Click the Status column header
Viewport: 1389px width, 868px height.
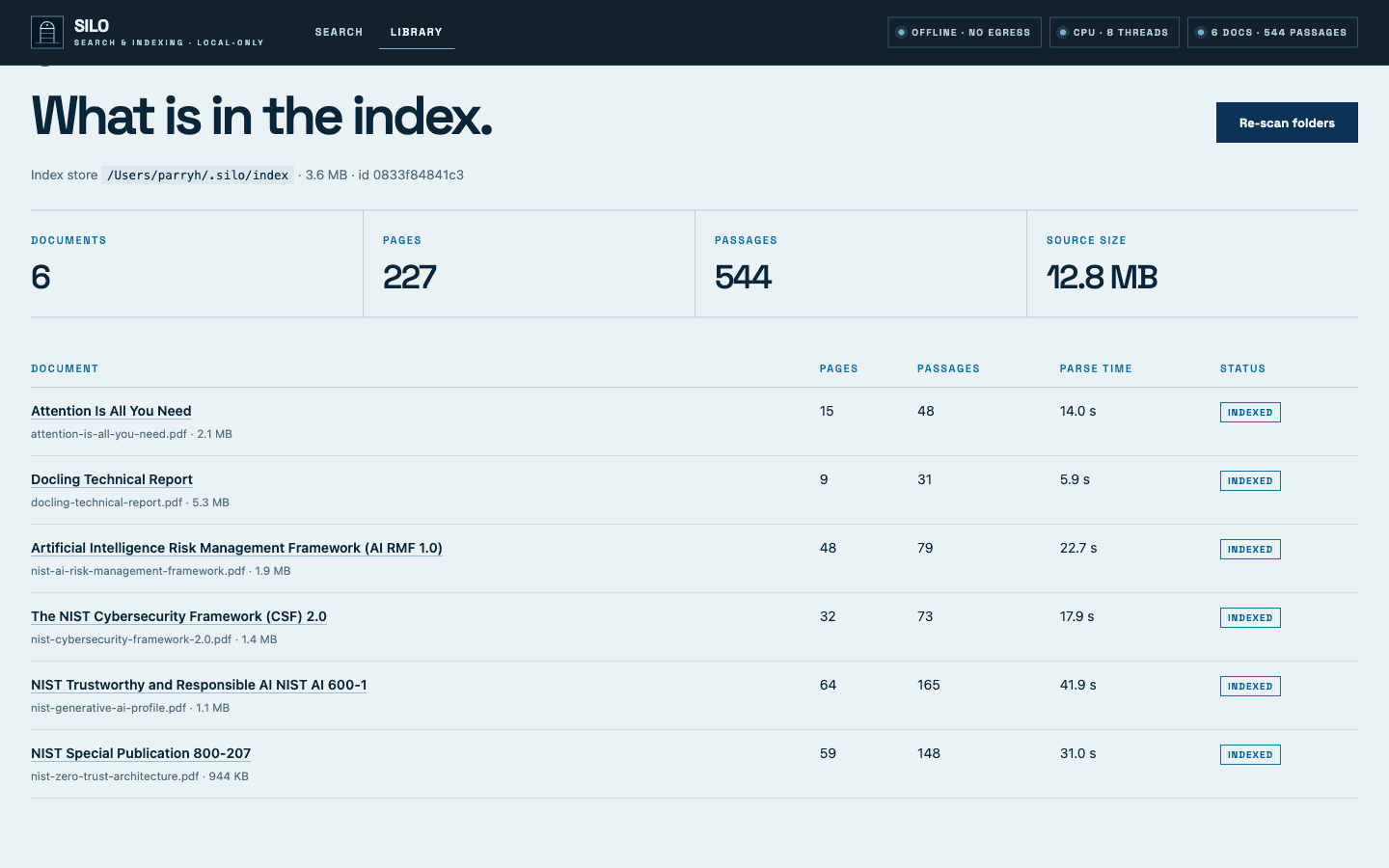click(1242, 368)
